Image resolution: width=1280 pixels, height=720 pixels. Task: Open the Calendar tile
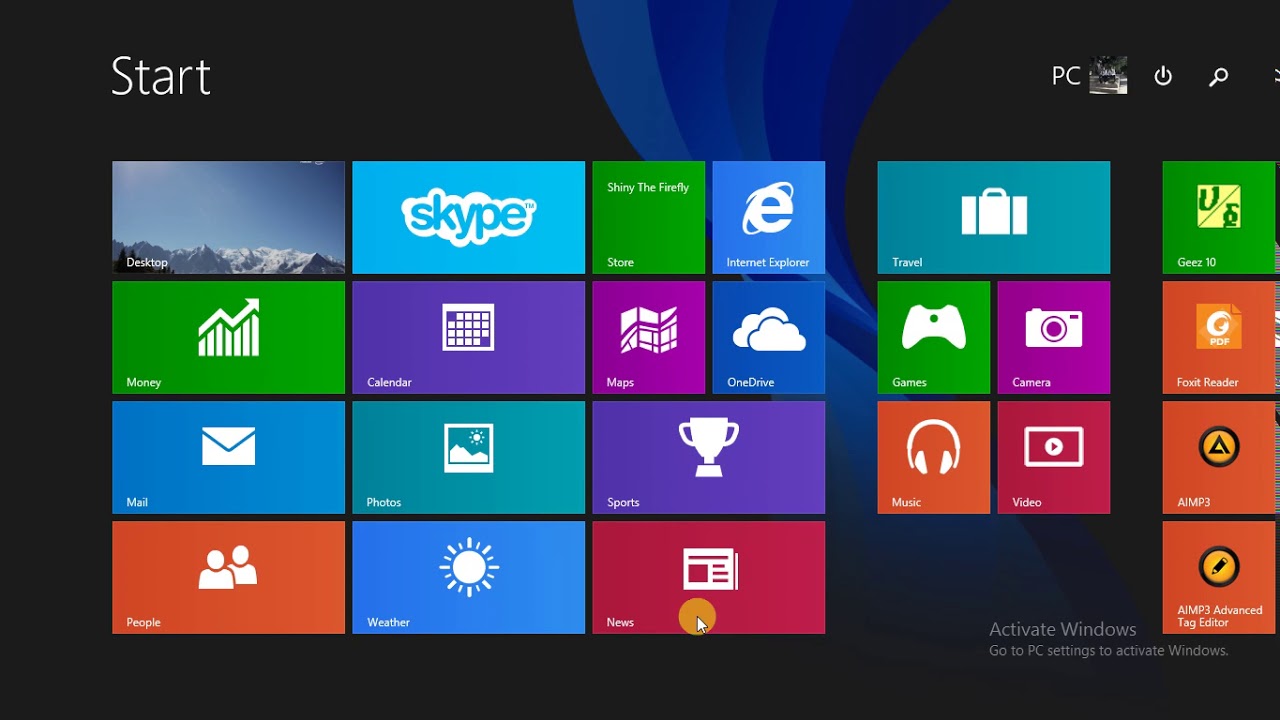(468, 337)
